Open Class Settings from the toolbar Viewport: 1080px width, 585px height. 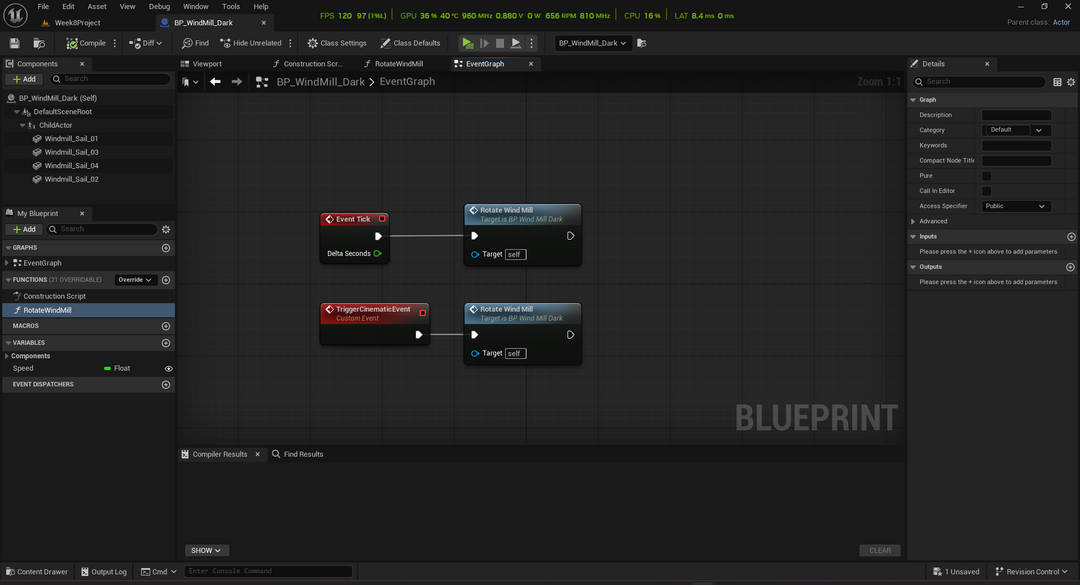click(337, 43)
